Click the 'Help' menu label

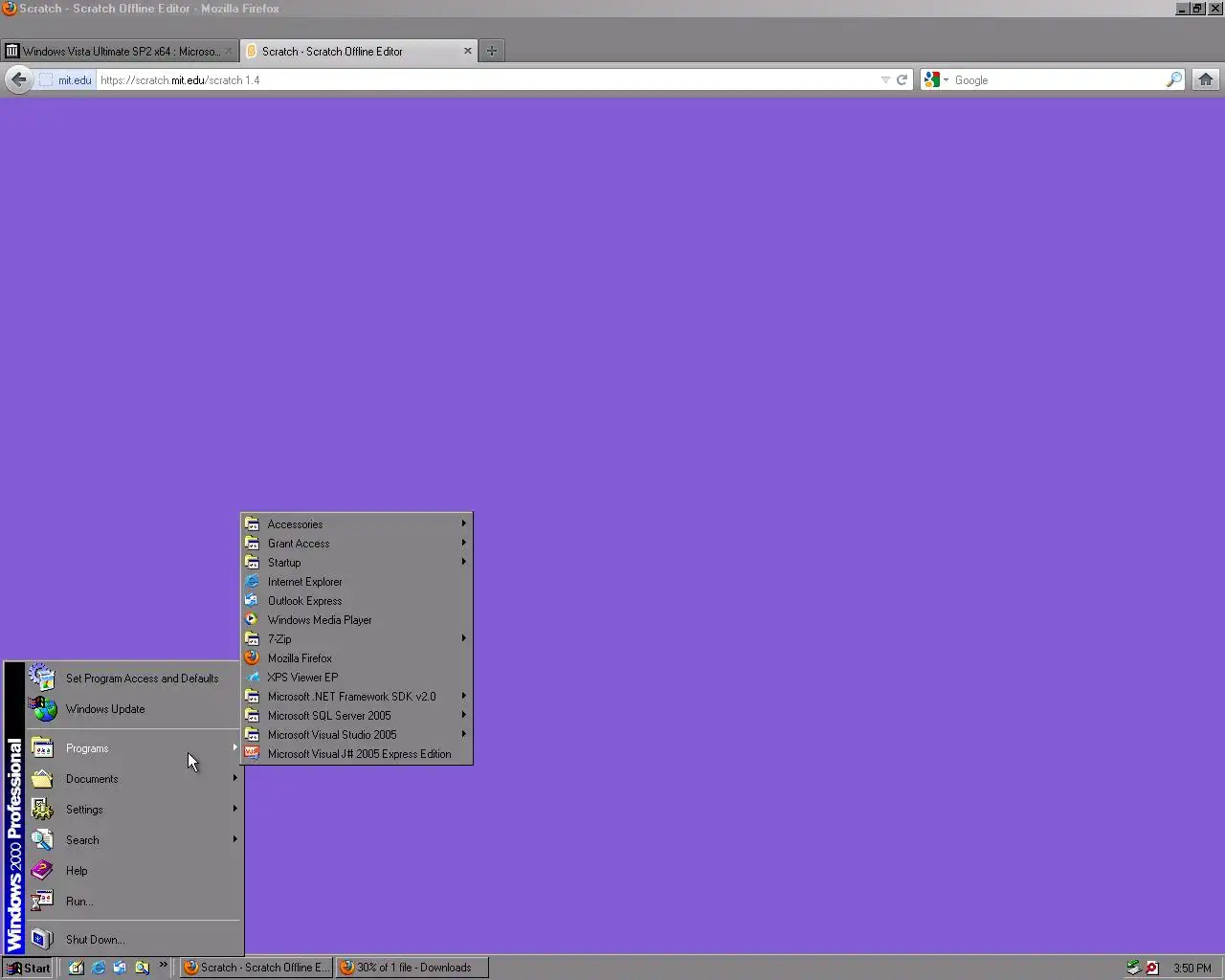coord(77,871)
